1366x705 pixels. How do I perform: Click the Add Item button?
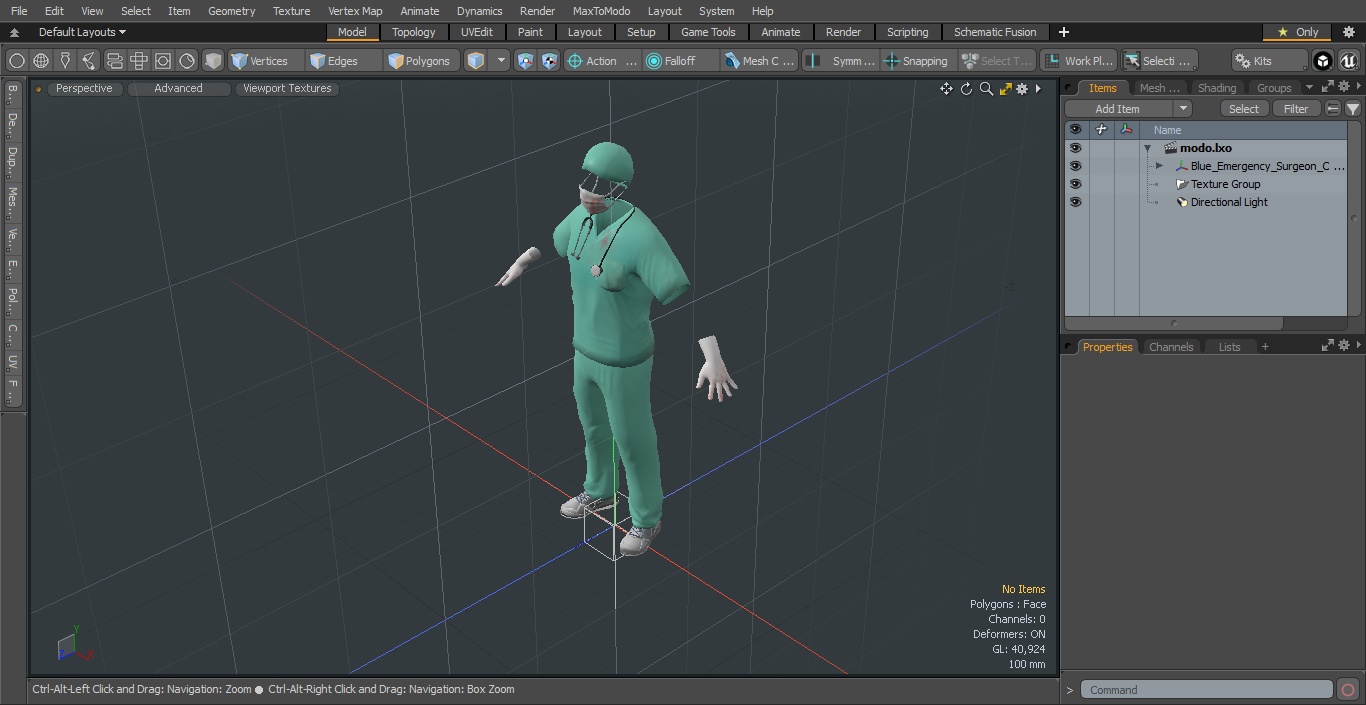(x=1118, y=109)
